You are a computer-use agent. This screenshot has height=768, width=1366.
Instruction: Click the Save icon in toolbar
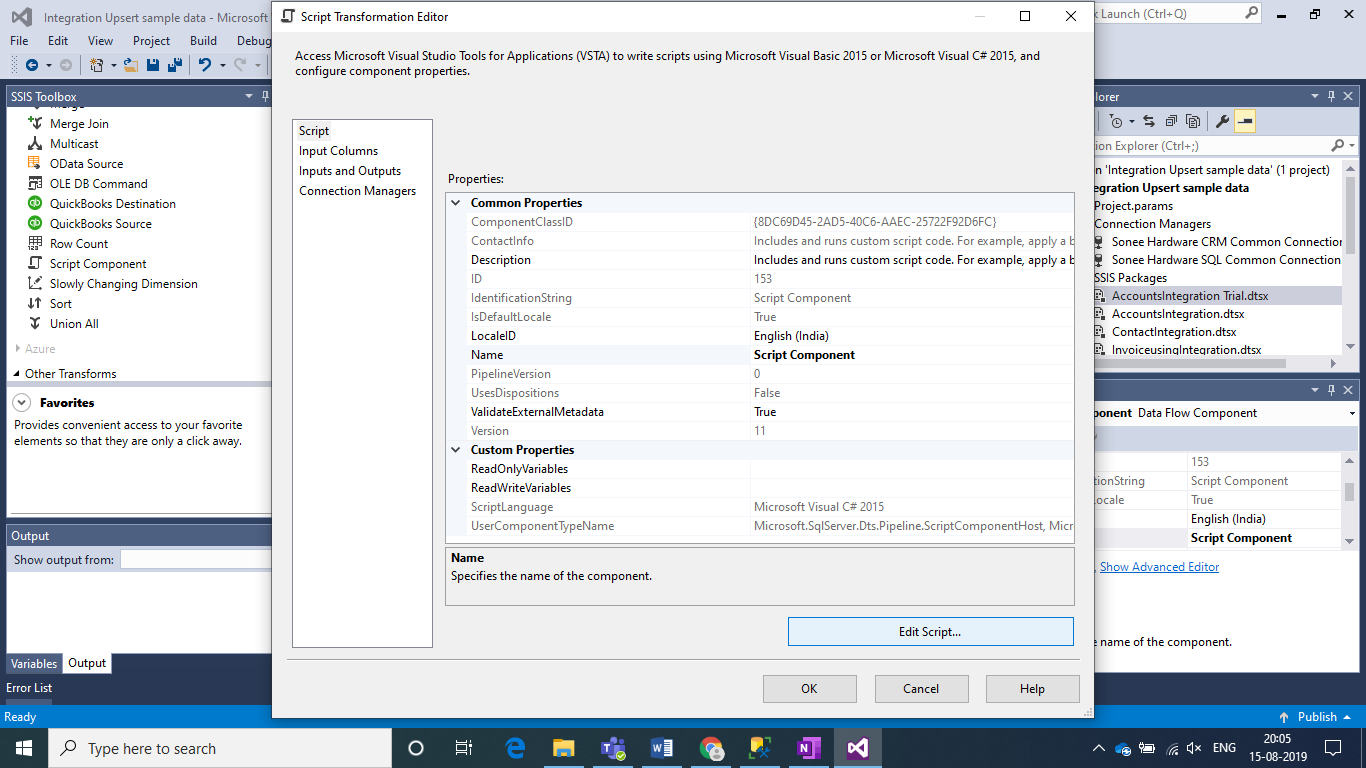pyautogui.click(x=153, y=65)
